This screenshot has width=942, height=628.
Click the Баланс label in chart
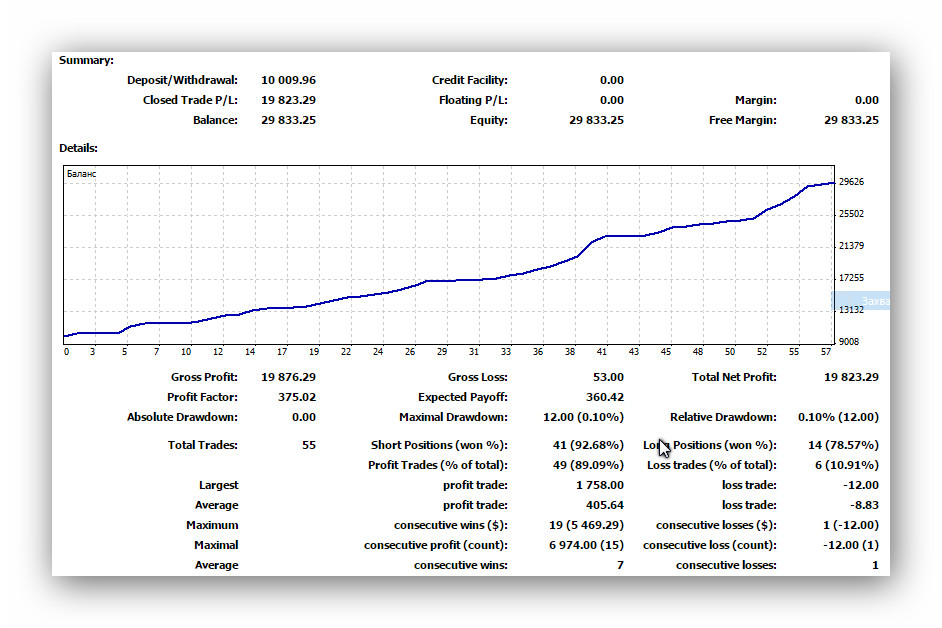coord(81,174)
